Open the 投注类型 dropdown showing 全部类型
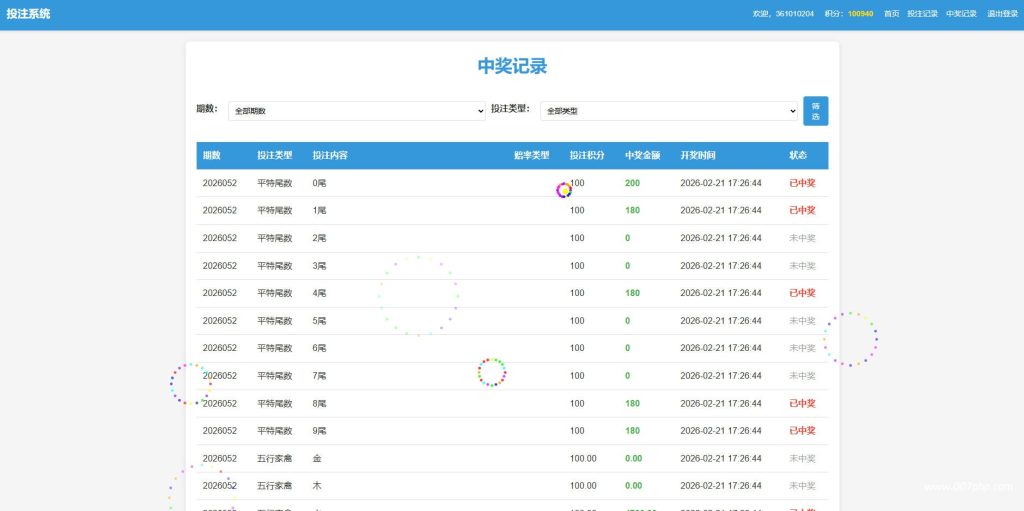The width and height of the screenshot is (1024, 511). tap(669, 111)
